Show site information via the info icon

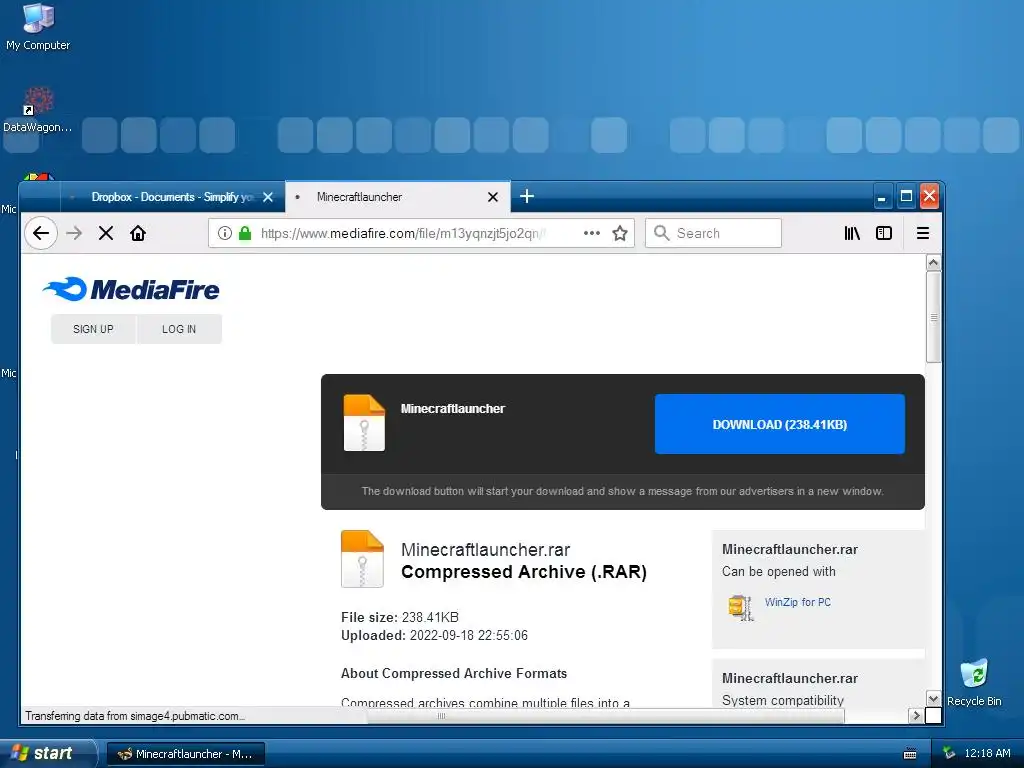pos(225,233)
